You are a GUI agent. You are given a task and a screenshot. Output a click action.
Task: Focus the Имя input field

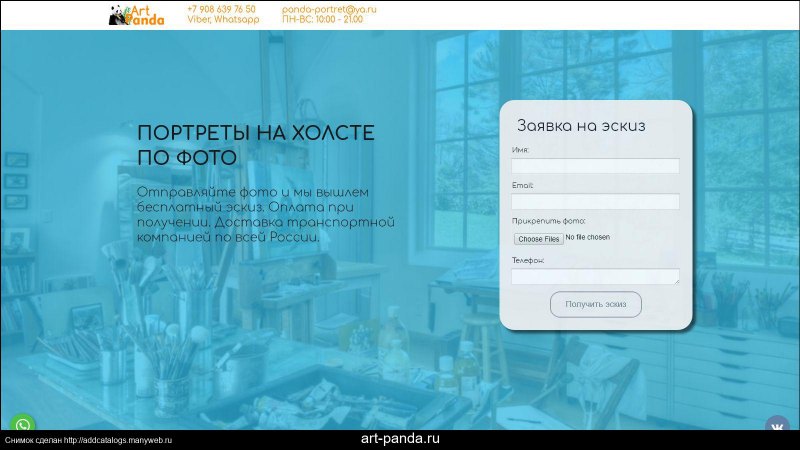click(595, 166)
